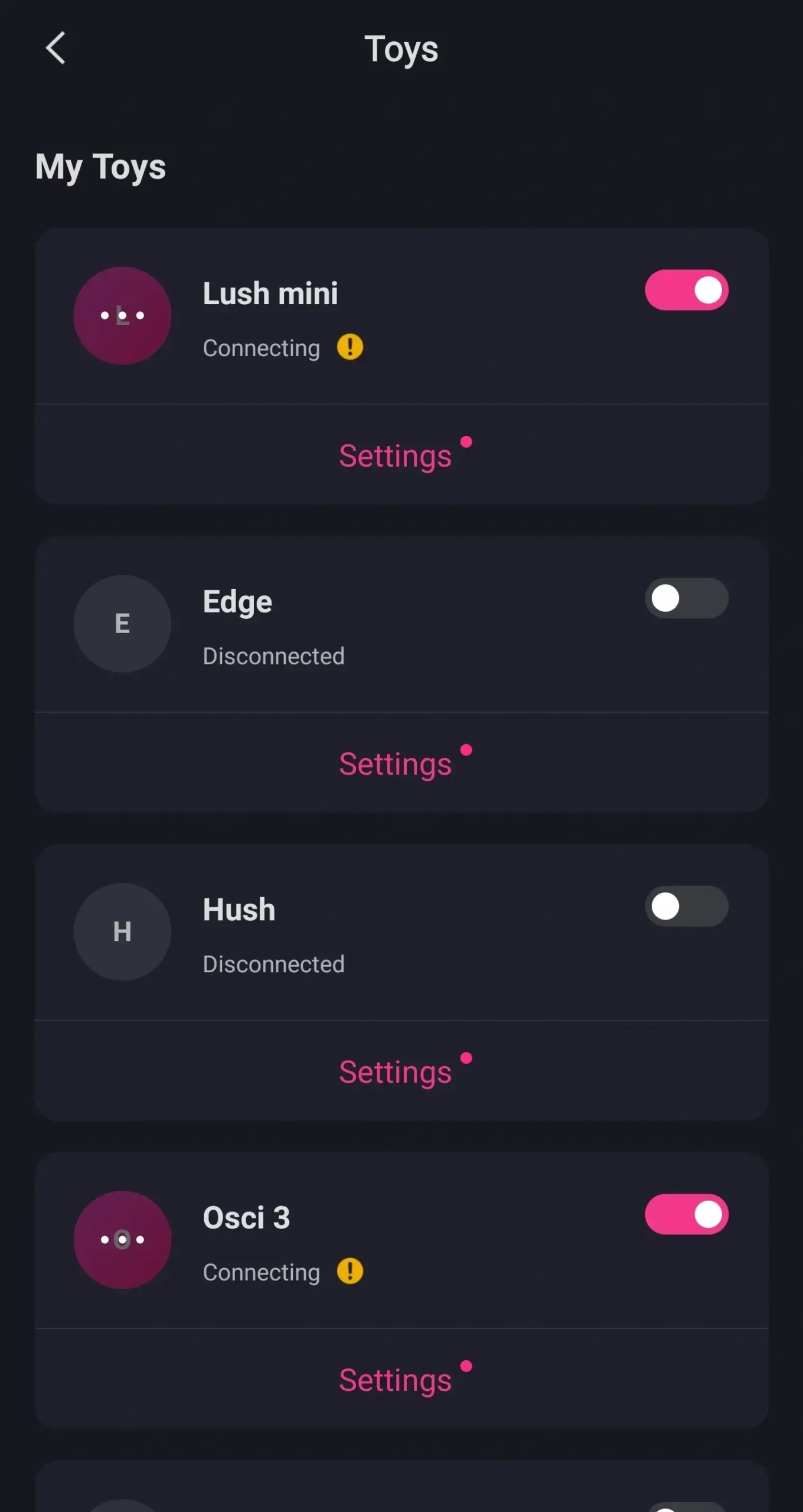Viewport: 803px width, 1512px height.
Task: Open Settings for Osci 3
Action: [396, 1380]
